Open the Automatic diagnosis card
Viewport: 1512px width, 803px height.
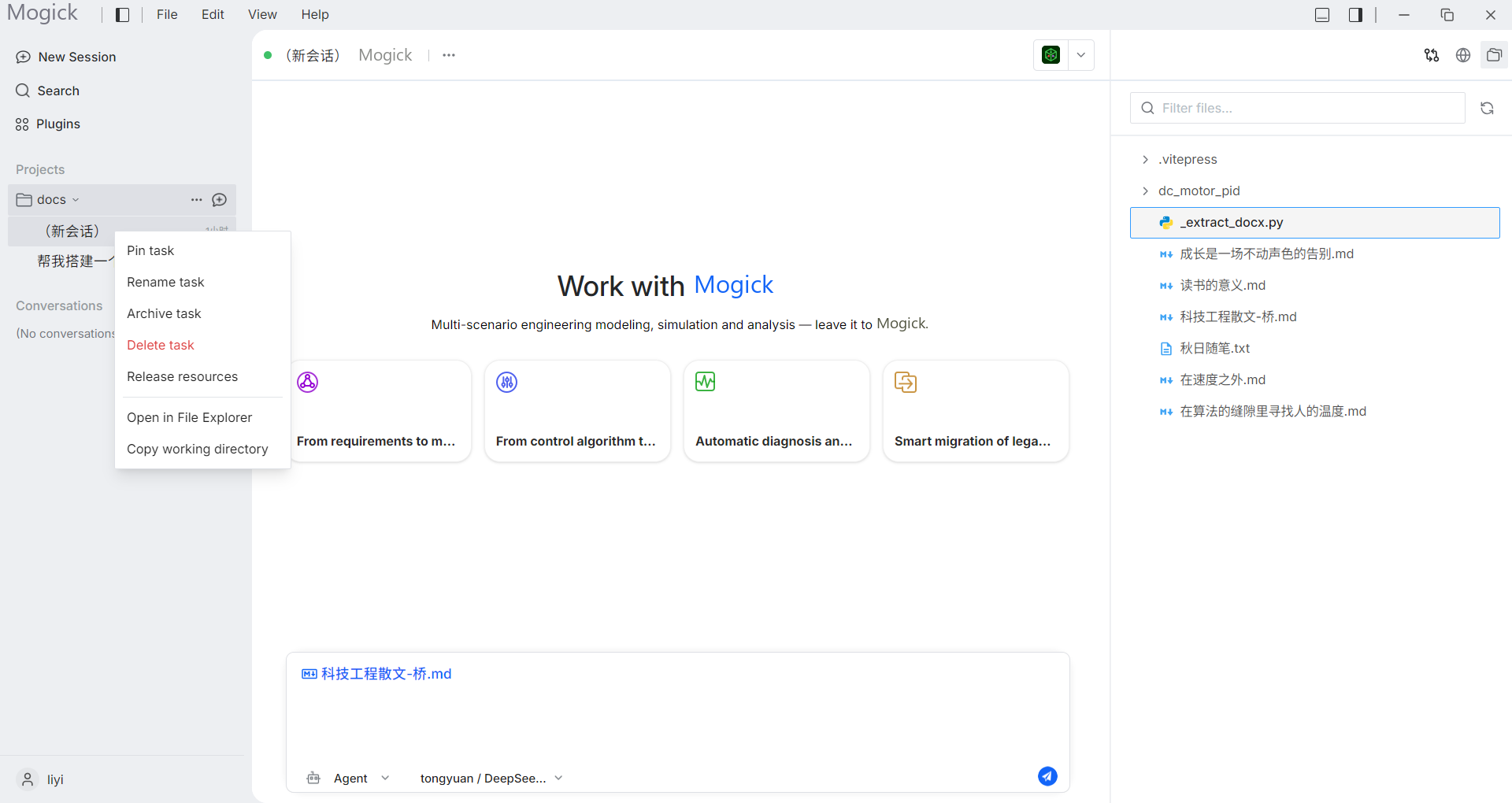pyautogui.click(x=776, y=411)
